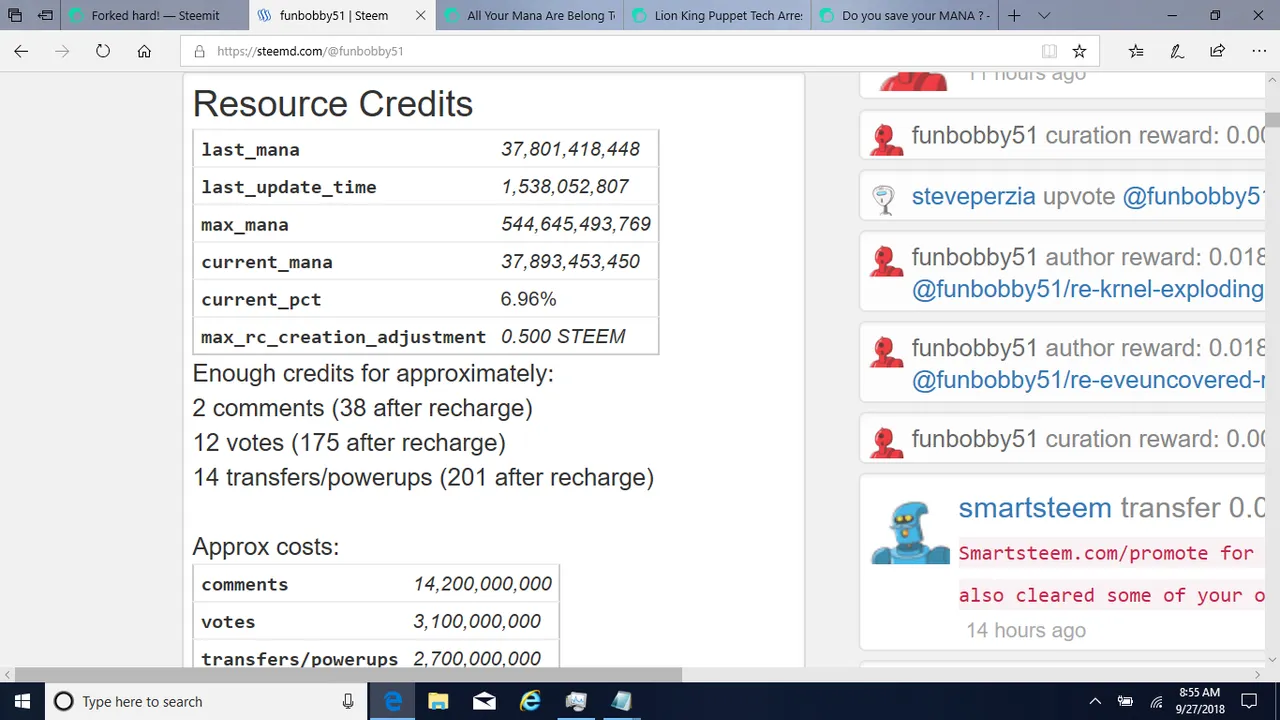
Task: Open File Explorer from taskbar
Action: [x=438, y=701]
